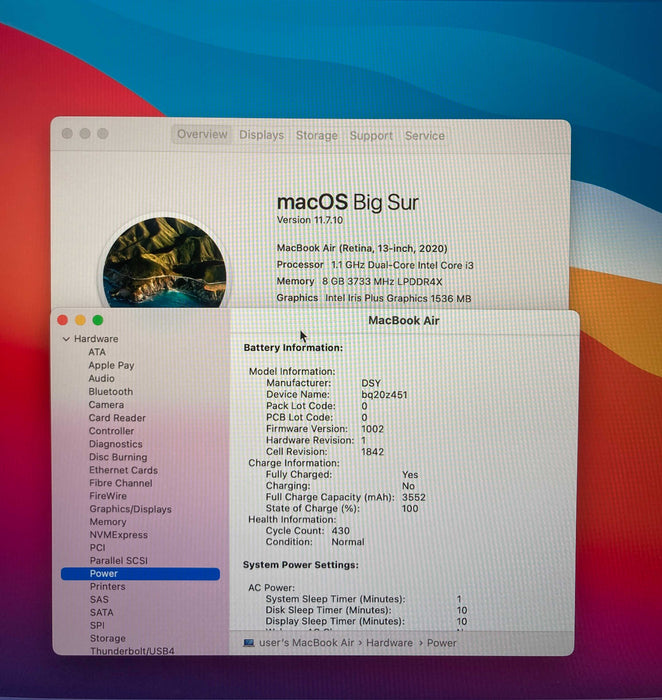Open Storage tab in About window

317,135
